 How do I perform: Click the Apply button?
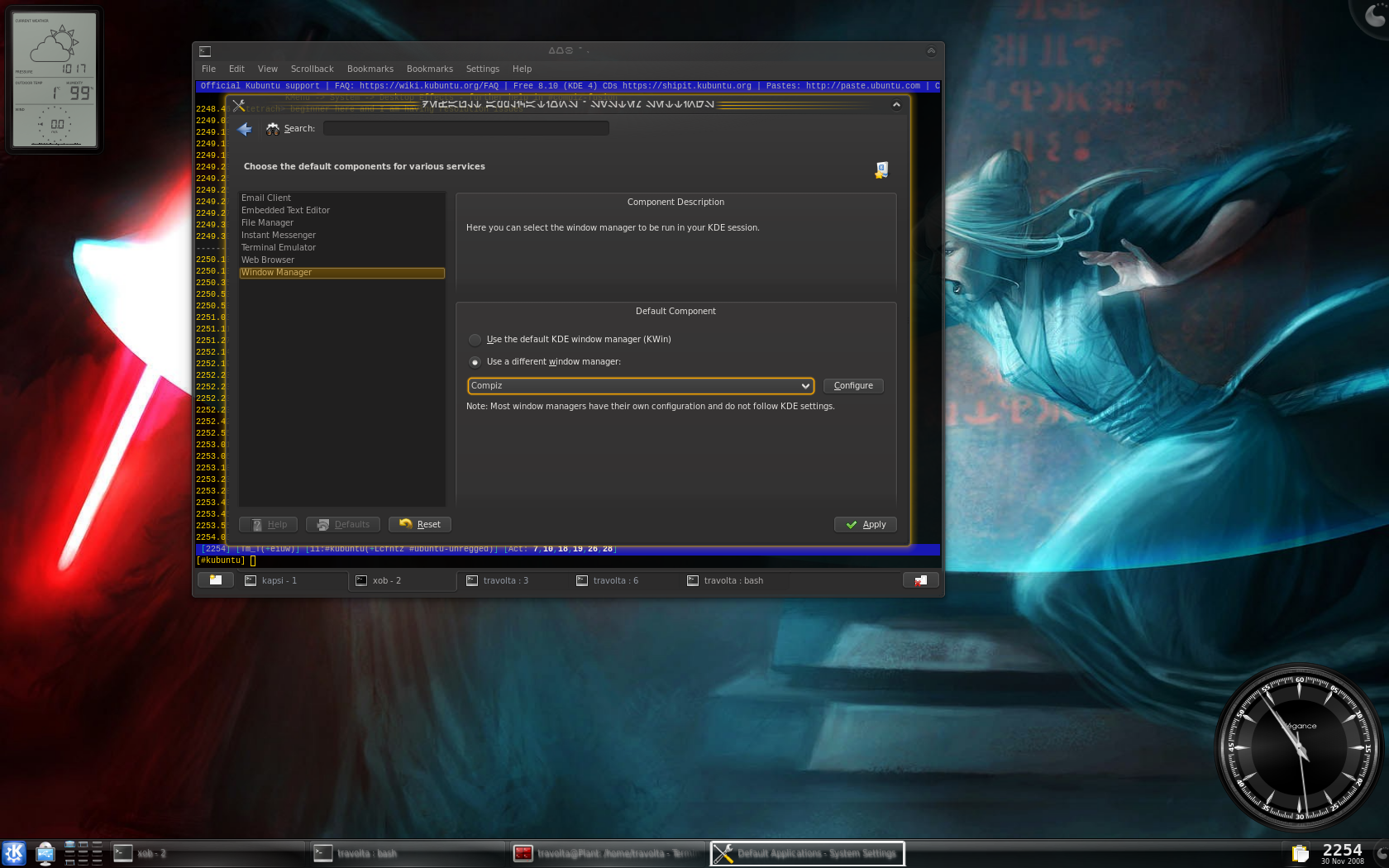click(x=866, y=525)
